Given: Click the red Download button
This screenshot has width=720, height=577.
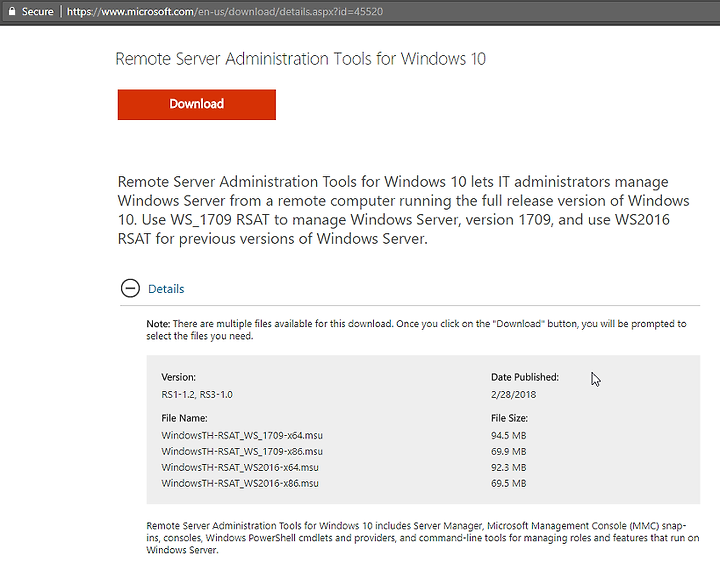Looking at the screenshot, I should click(x=197, y=105).
